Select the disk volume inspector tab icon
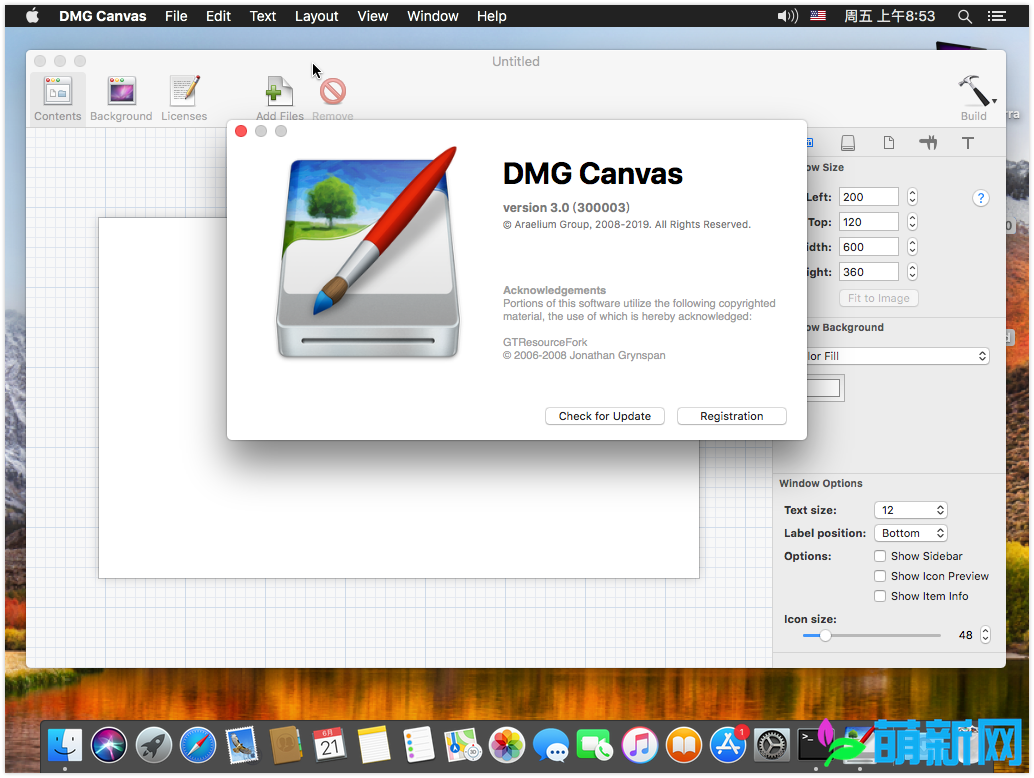 848,142
